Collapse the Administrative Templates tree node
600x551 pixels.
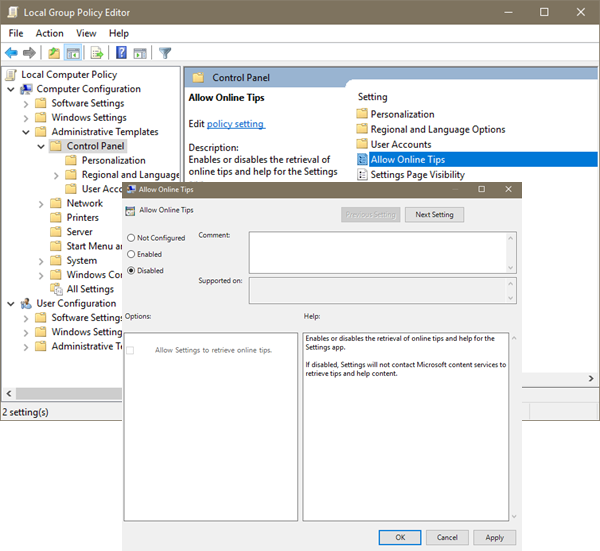(x=26, y=132)
